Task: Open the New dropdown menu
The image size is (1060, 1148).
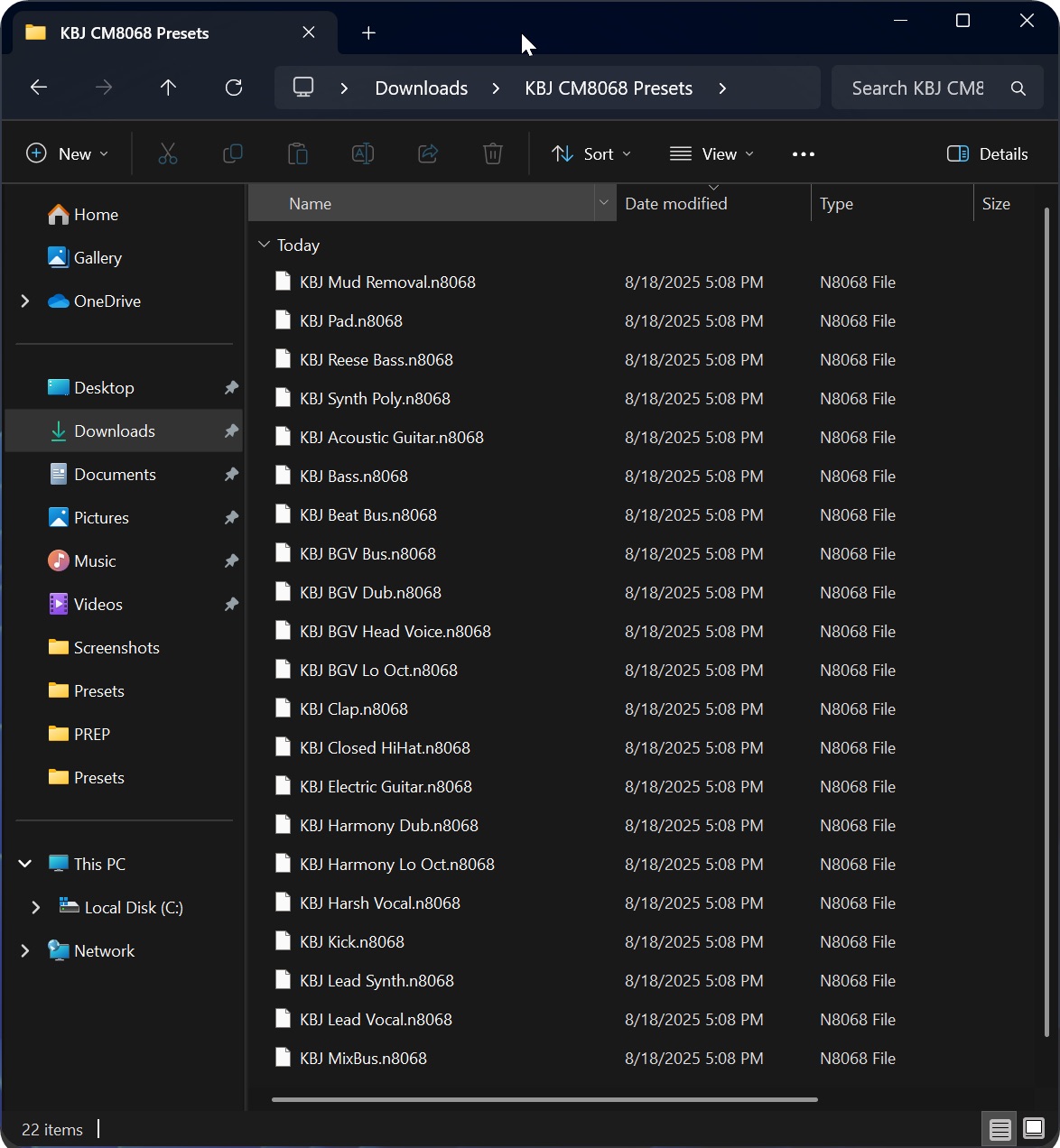Action: pyautogui.click(x=68, y=154)
